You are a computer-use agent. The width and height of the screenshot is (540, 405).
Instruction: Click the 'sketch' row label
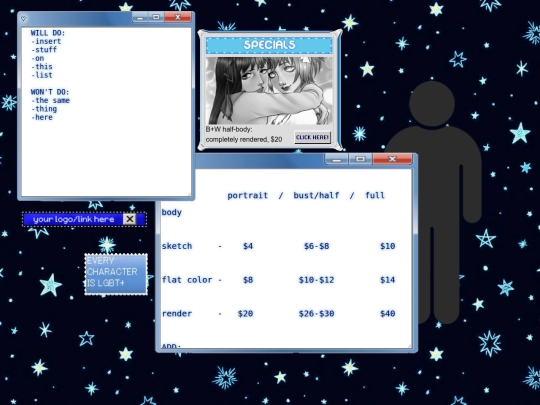click(x=177, y=246)
